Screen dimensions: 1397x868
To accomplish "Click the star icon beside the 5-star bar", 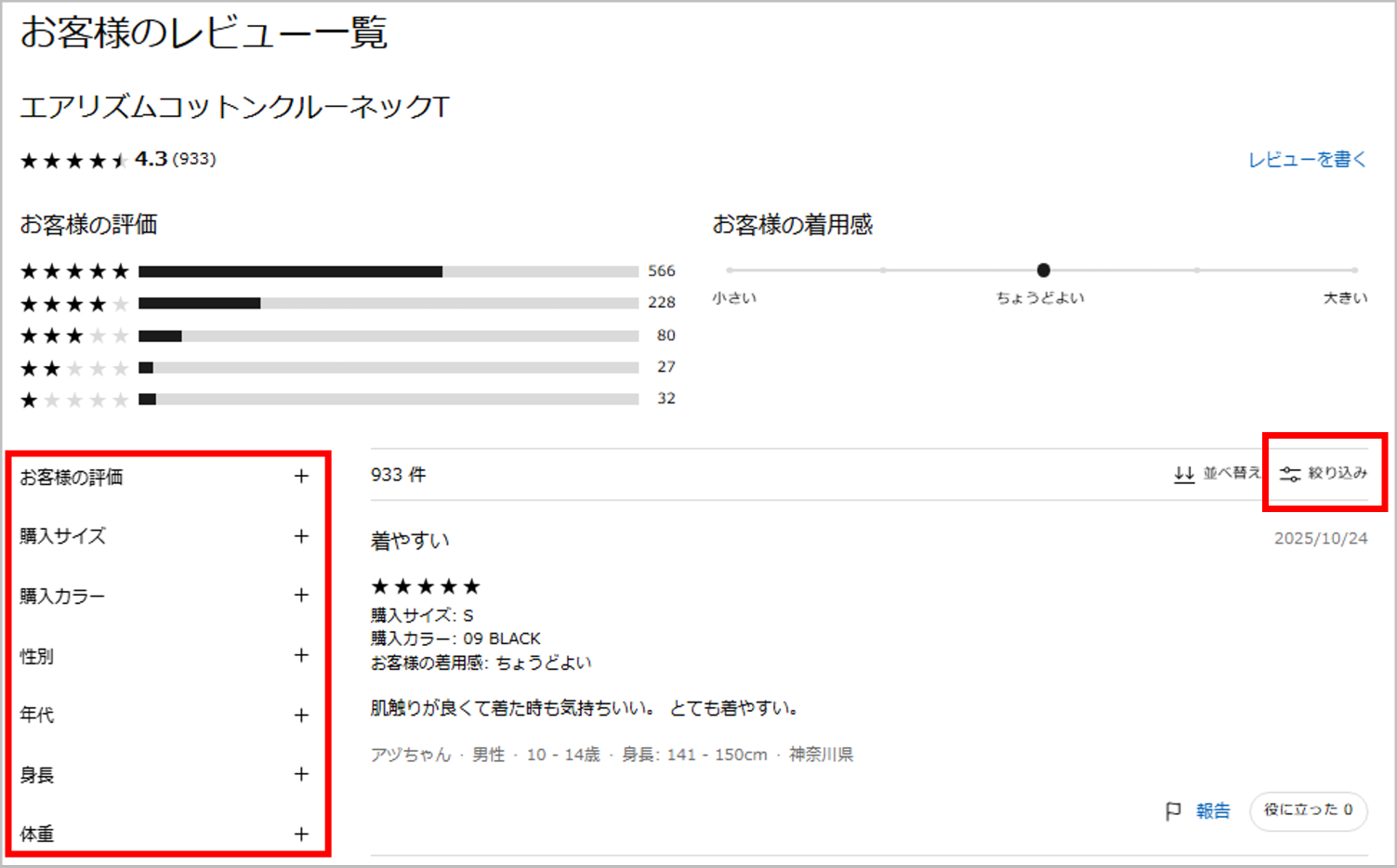I will point(31,270).
